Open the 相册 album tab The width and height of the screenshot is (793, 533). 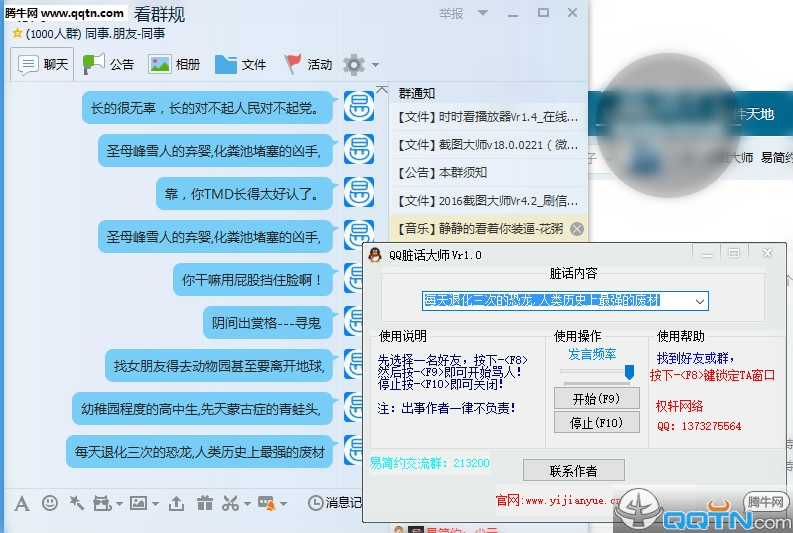pyautogui.click(x=174, y=64)
